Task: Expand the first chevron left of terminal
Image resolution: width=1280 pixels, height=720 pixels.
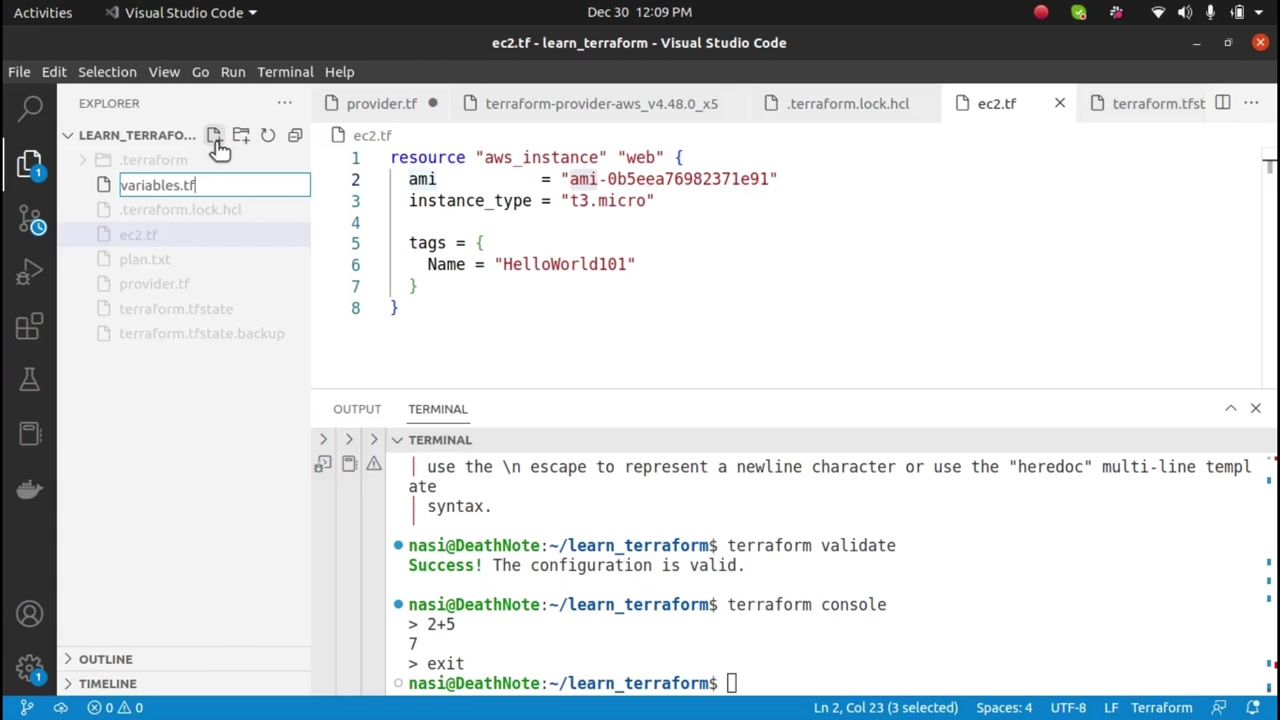Action: click(323, 440)
